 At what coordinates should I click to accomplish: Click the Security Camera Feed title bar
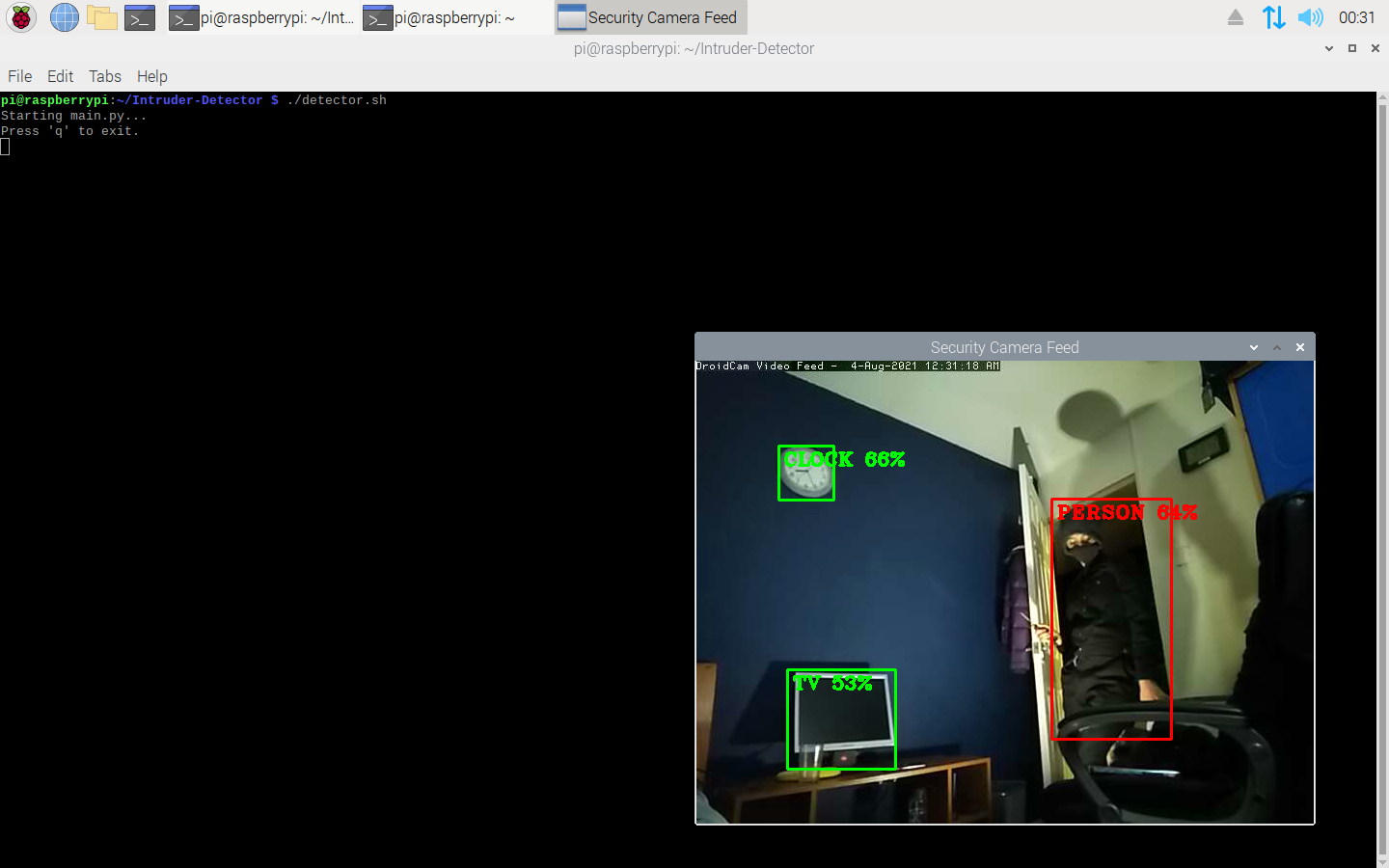pos(1004,347)
